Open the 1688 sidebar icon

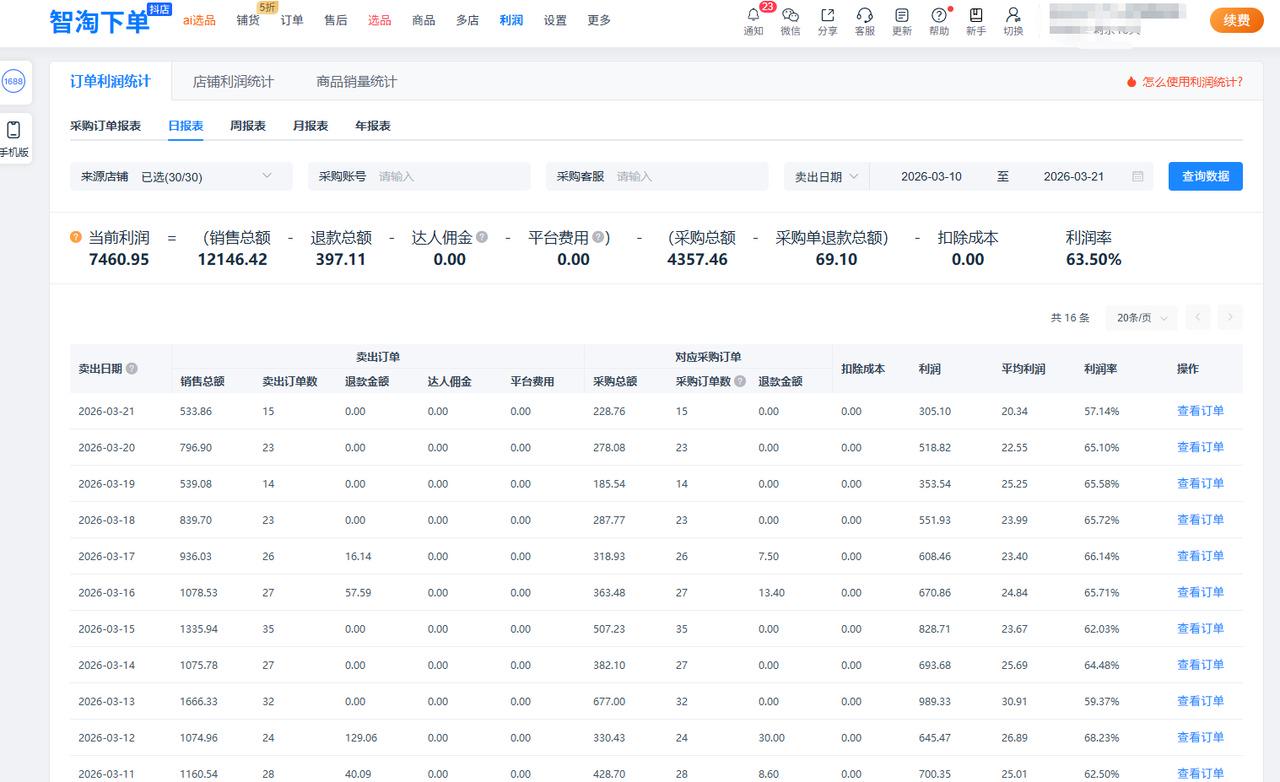[14, 82]
